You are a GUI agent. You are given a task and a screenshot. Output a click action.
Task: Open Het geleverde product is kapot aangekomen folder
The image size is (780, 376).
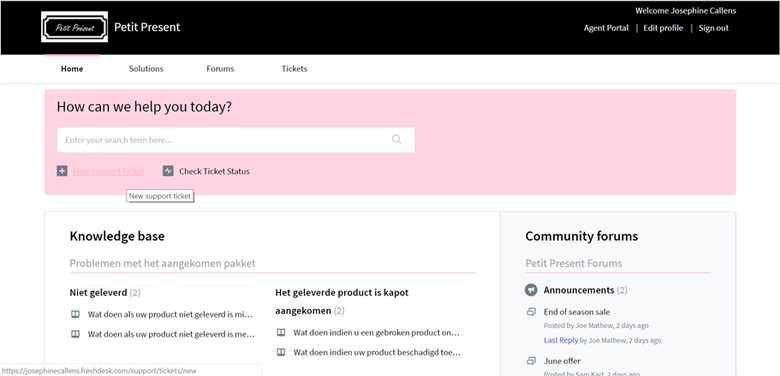click(342, 301)
